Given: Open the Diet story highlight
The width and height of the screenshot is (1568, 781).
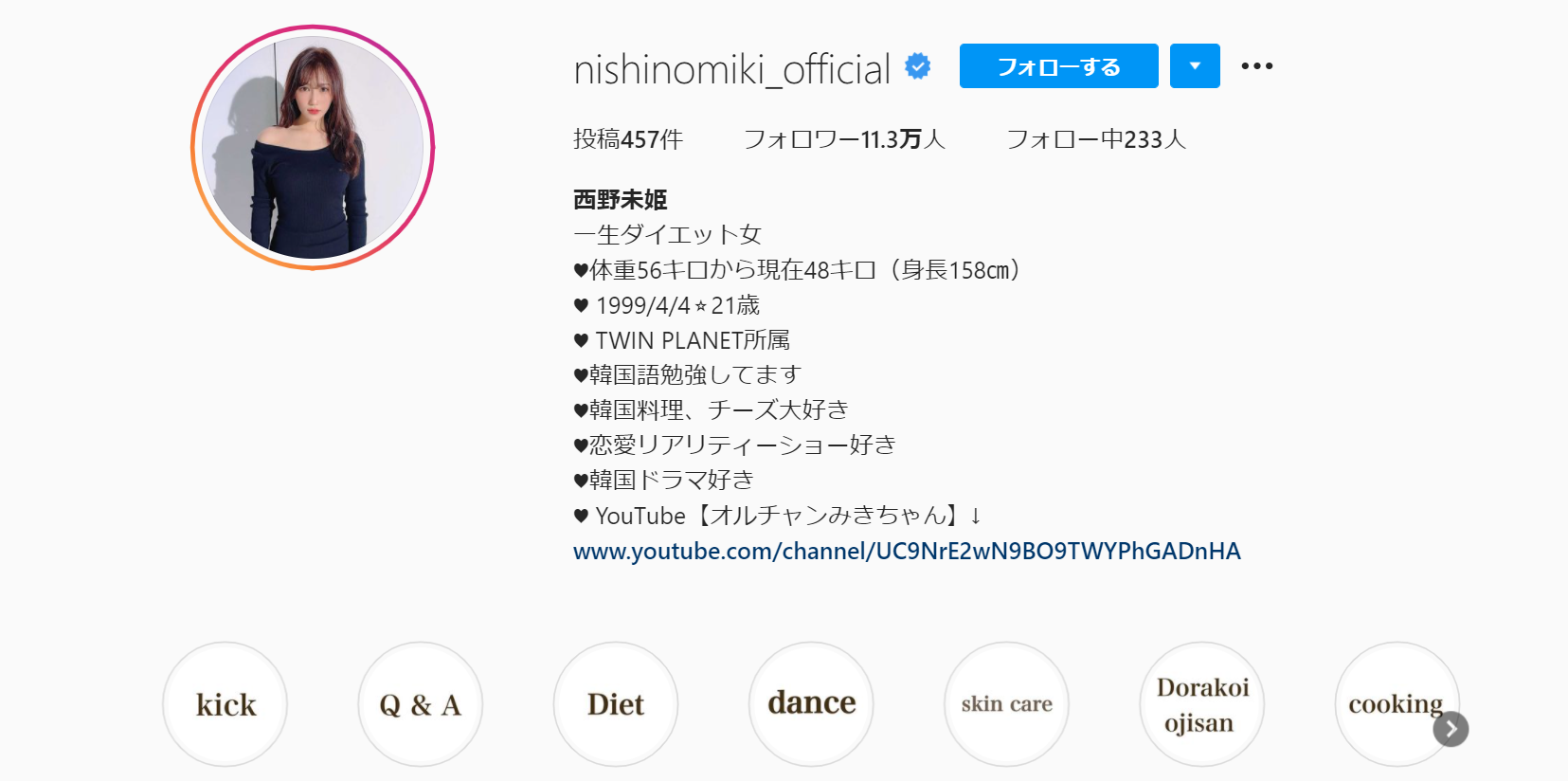Looking at the screenshot, I should tap(616, 704).
